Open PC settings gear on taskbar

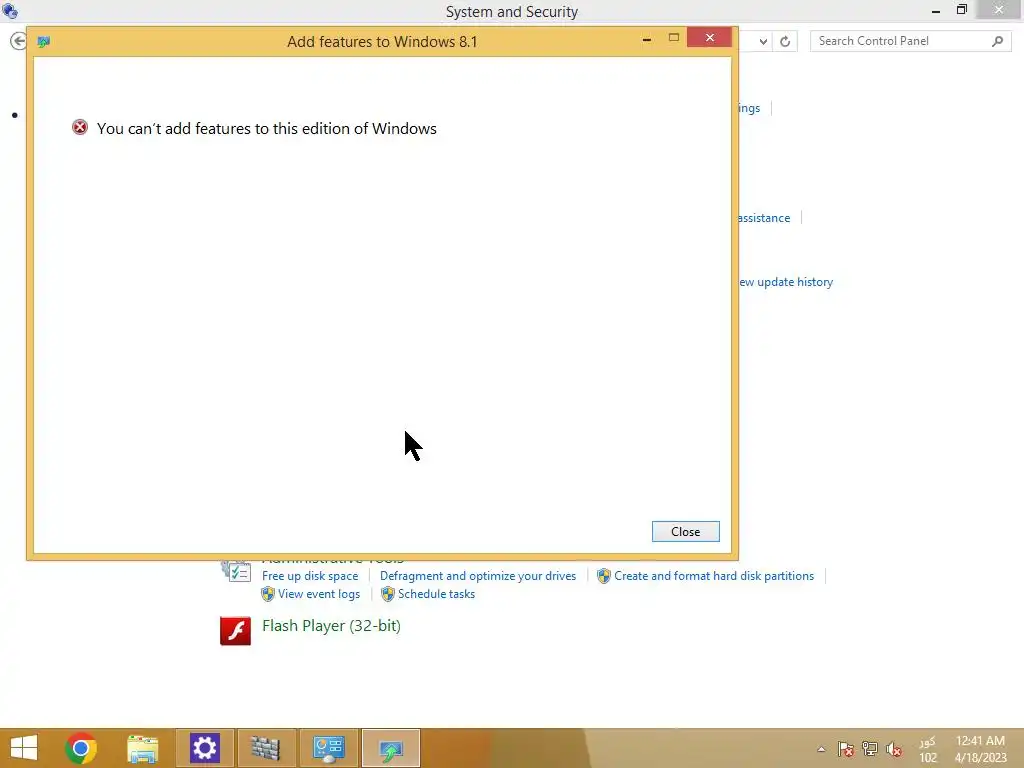pyautogui.click(x=204, y=748)
